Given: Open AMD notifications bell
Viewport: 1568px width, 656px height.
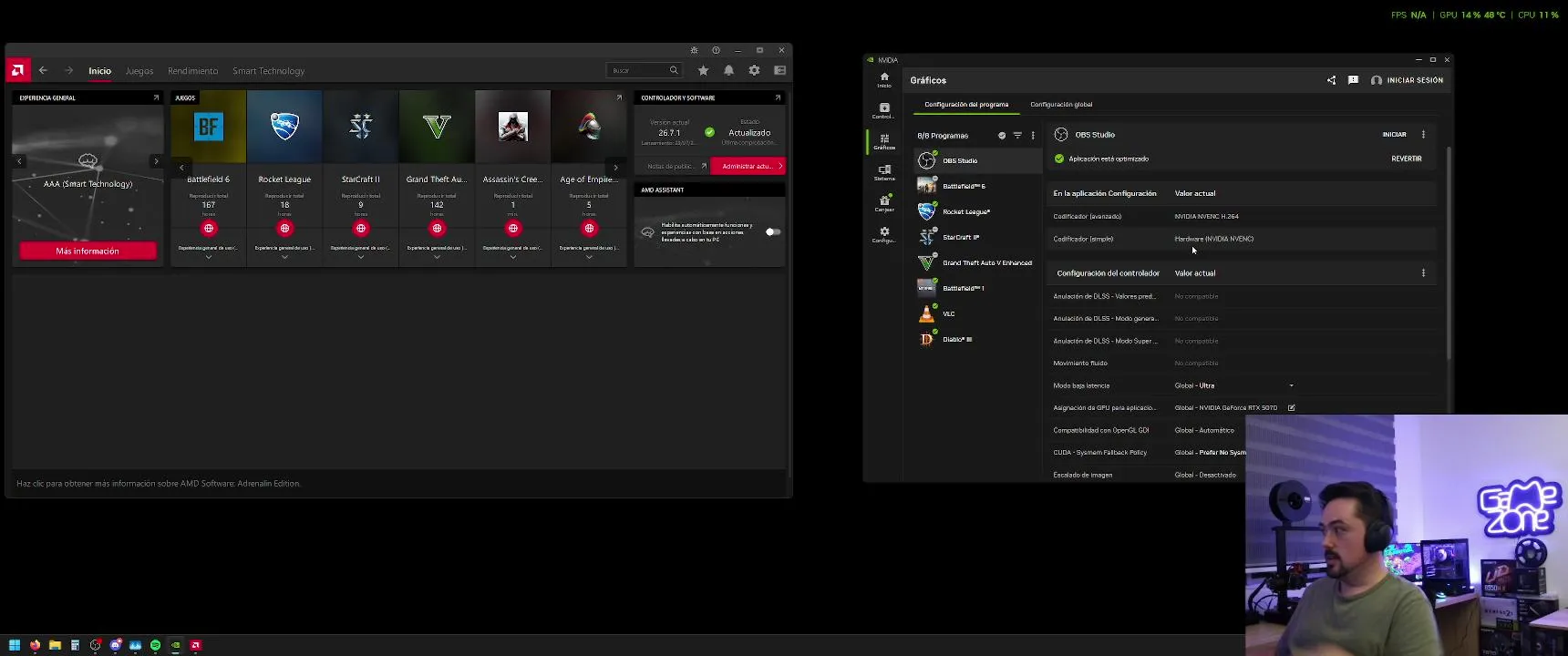Looking at the screenshot, I should 728,70.
